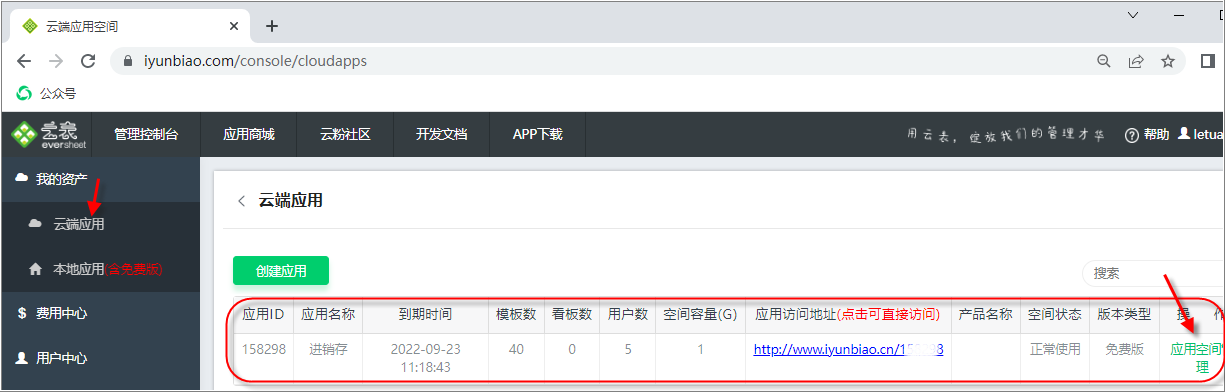Reload the page with refresh icon
Image resolution: width=1225 pixels, height=392 pixels.
click(x=88, y=61)
